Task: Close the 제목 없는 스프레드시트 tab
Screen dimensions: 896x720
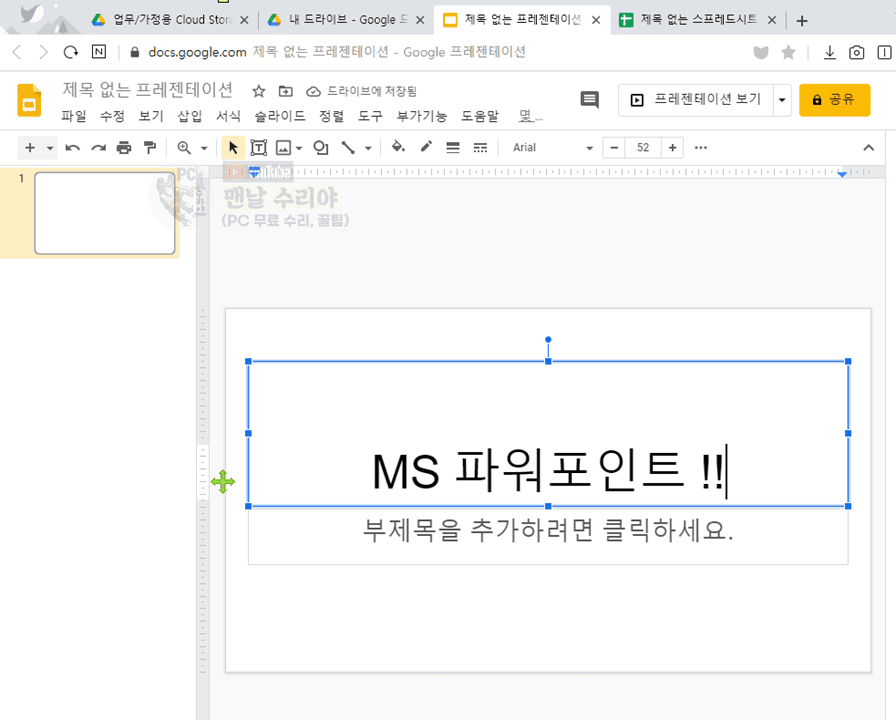Action: coord(772,20)
